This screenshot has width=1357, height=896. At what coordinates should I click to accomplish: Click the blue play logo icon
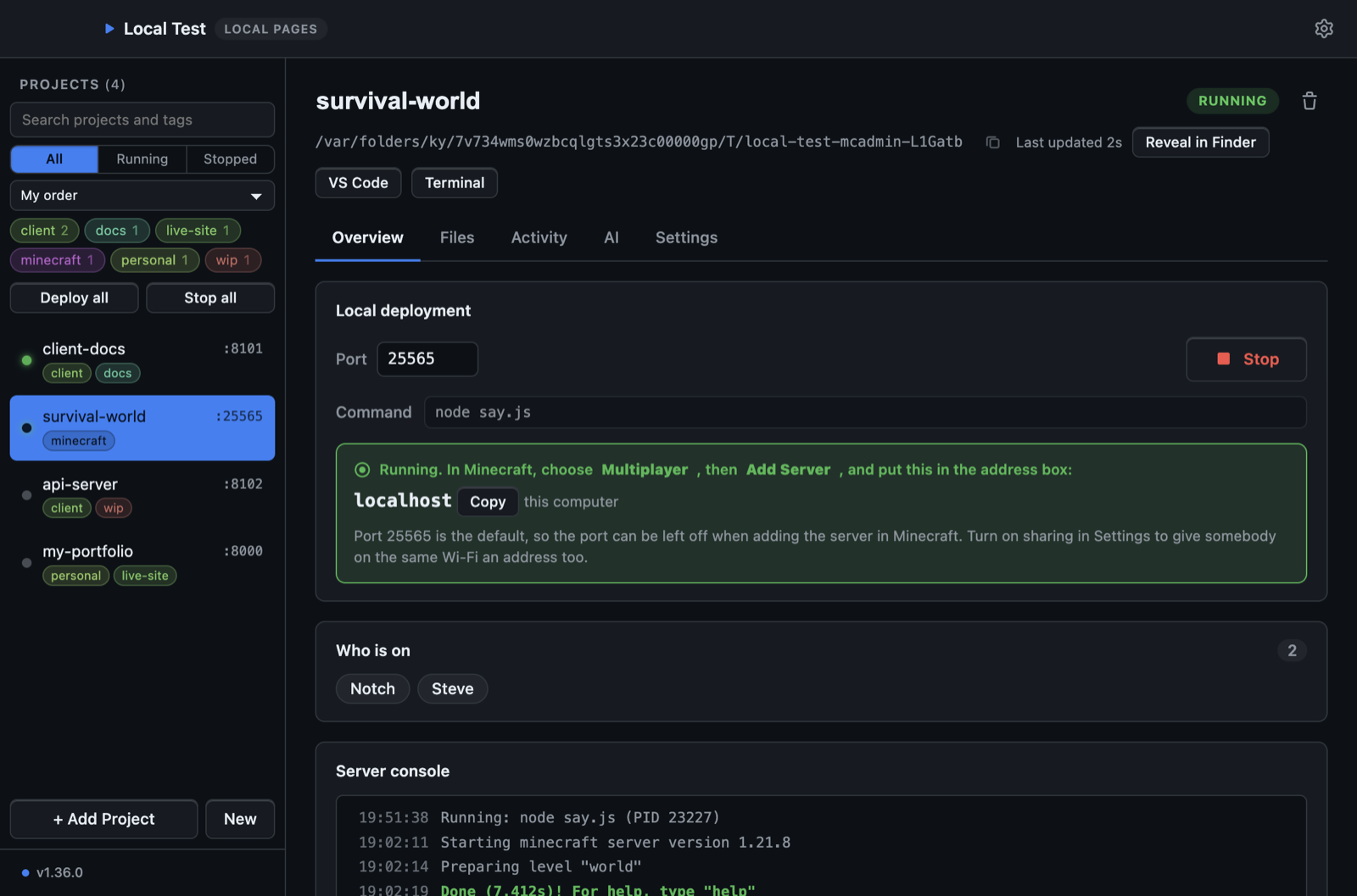click(109, 29)
